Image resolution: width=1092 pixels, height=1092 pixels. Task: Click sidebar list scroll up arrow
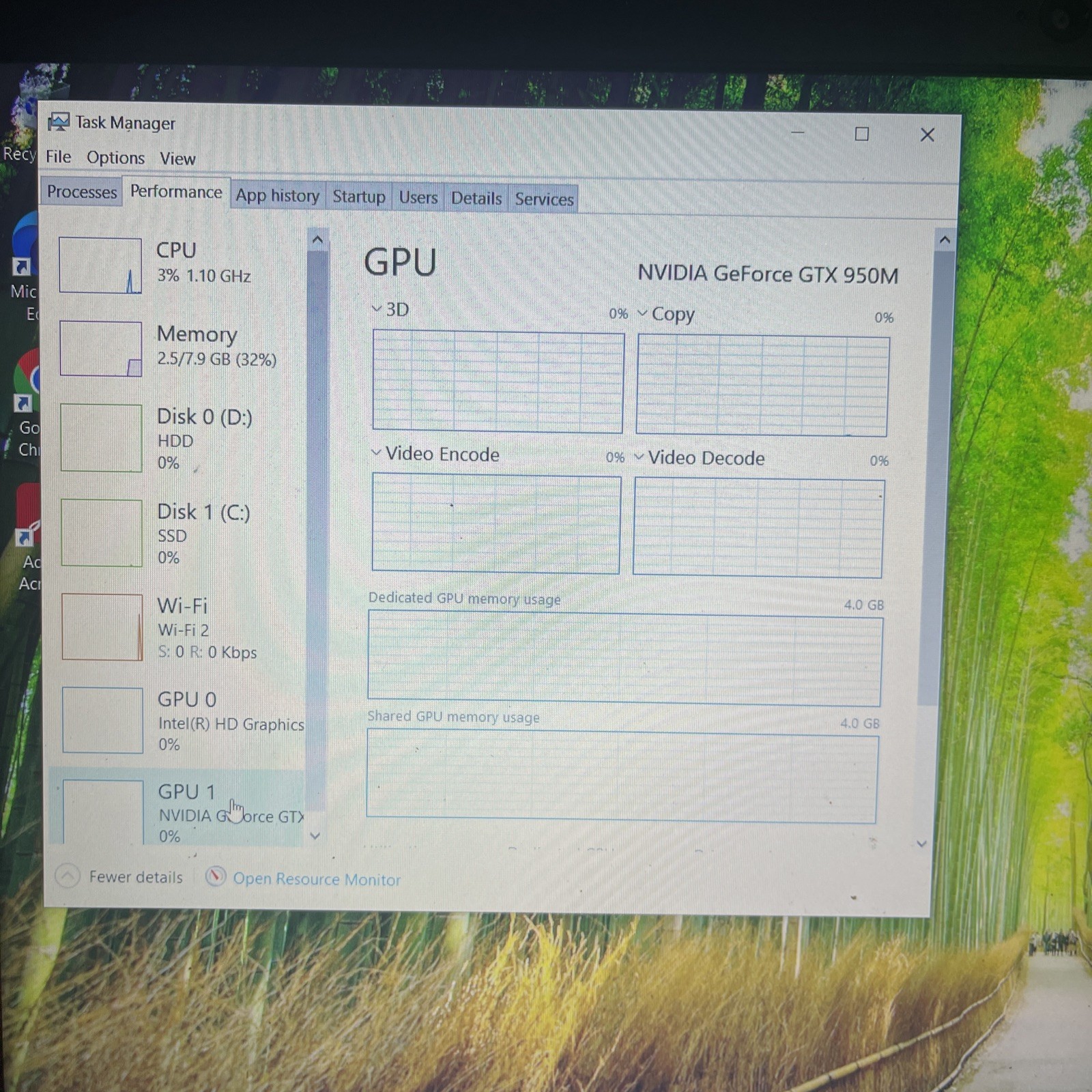(x=317, y=240)
